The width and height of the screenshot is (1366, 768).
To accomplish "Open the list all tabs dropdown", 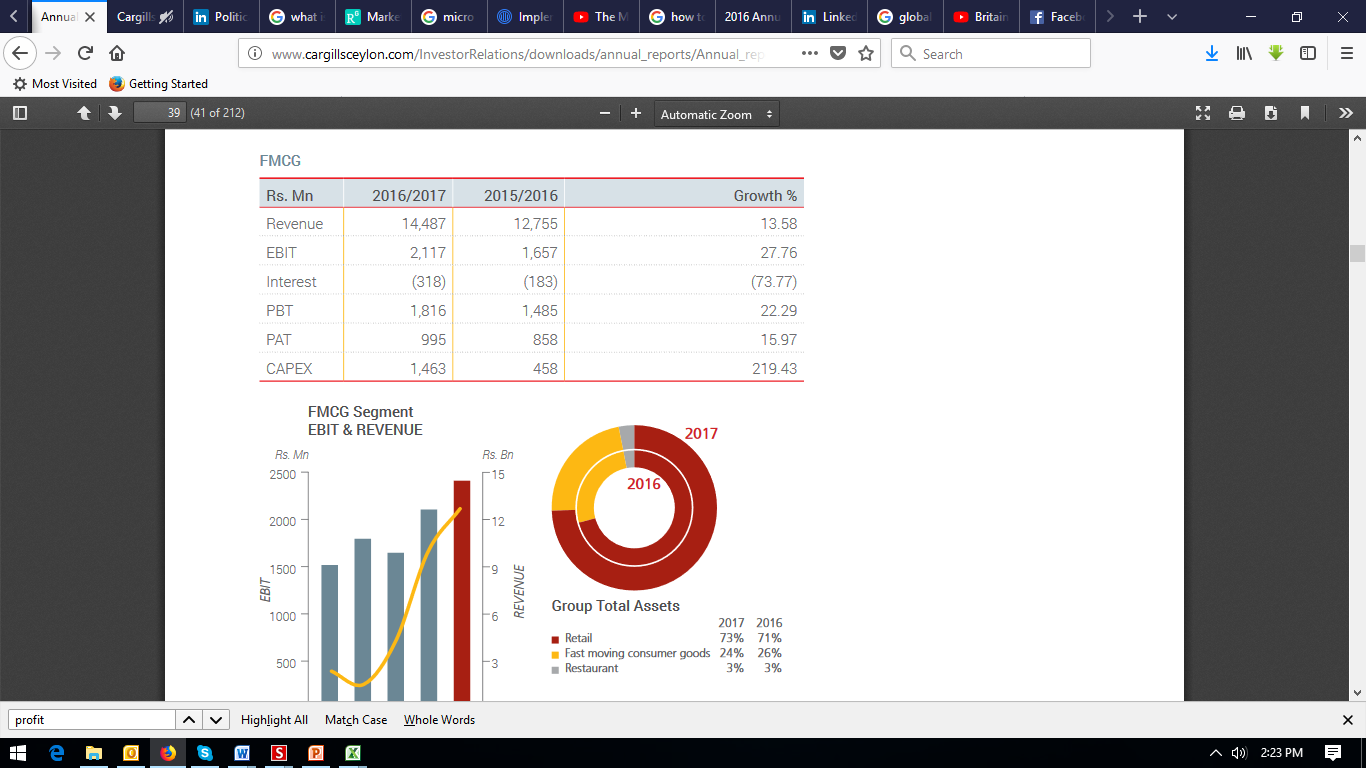I will pyautogui.click(x=1172, y=17).
